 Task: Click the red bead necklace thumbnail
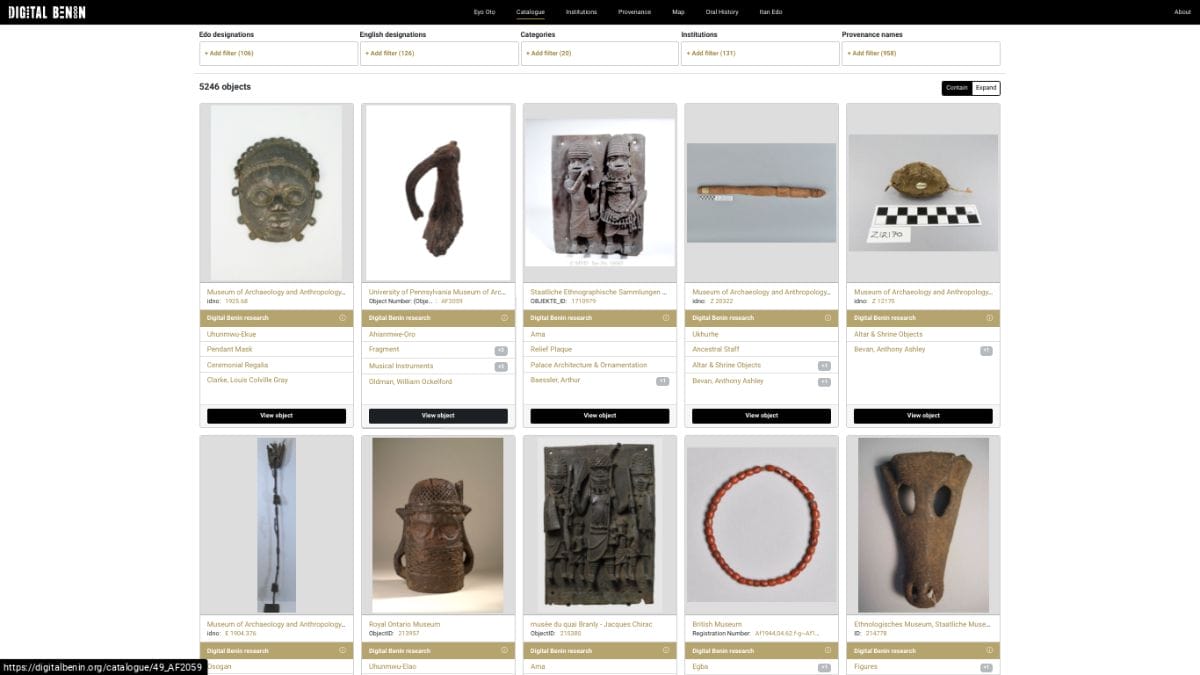coord(761,524)
